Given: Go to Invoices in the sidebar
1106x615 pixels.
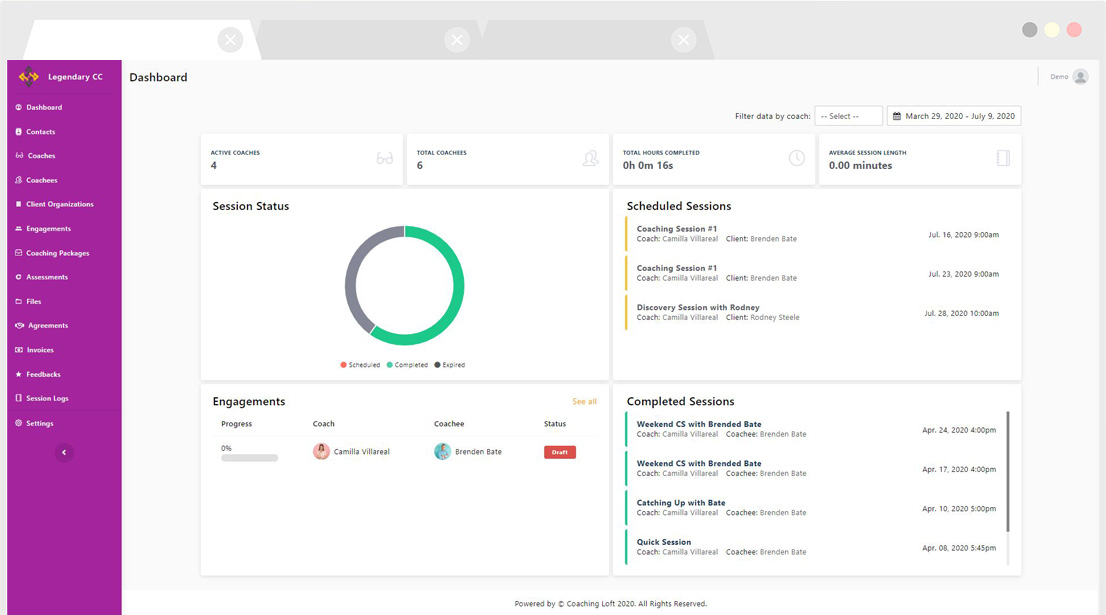Looking at the screenshot, I should tap(40, 350).
